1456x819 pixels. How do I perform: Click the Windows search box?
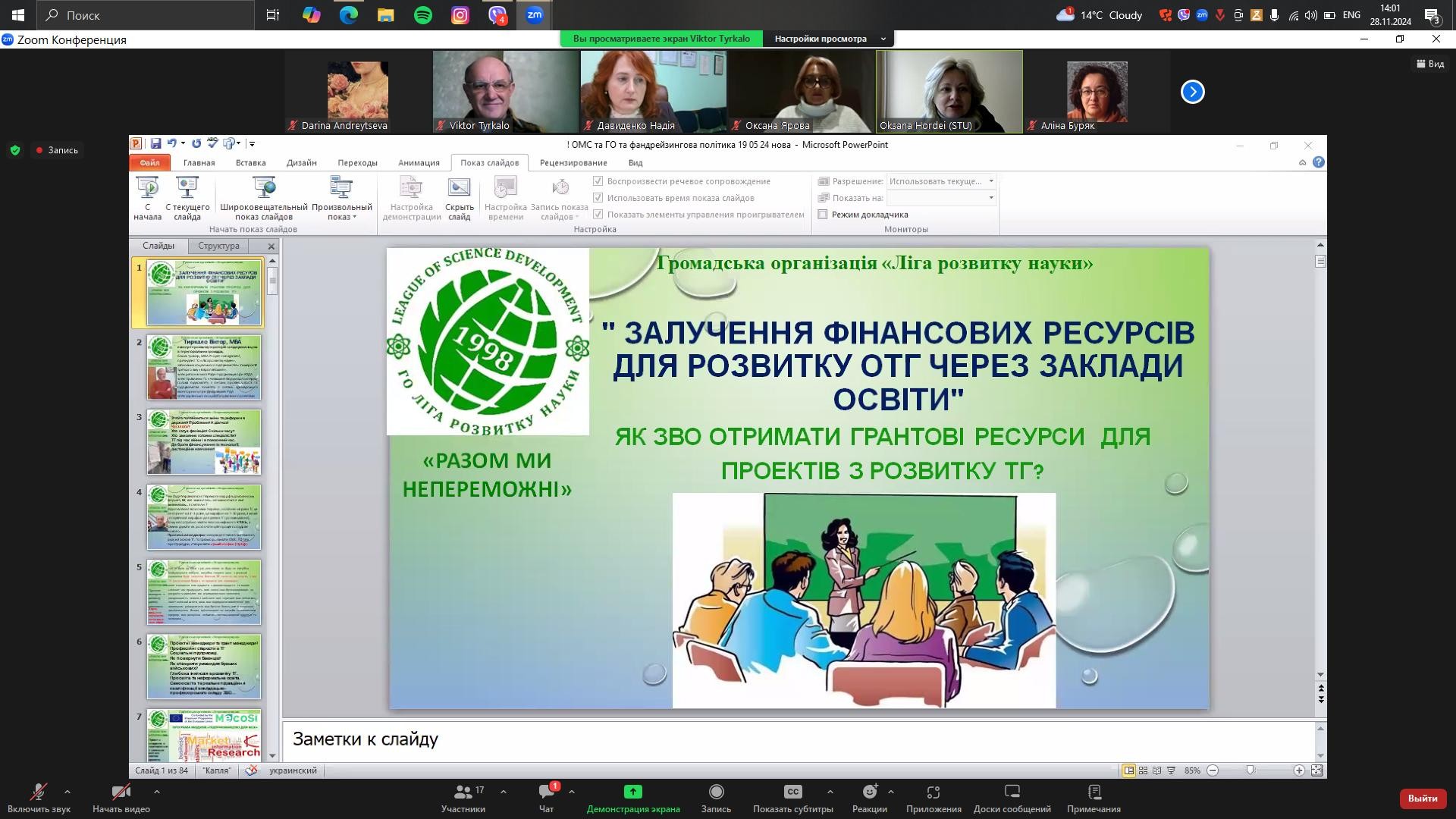pos(146,15)
